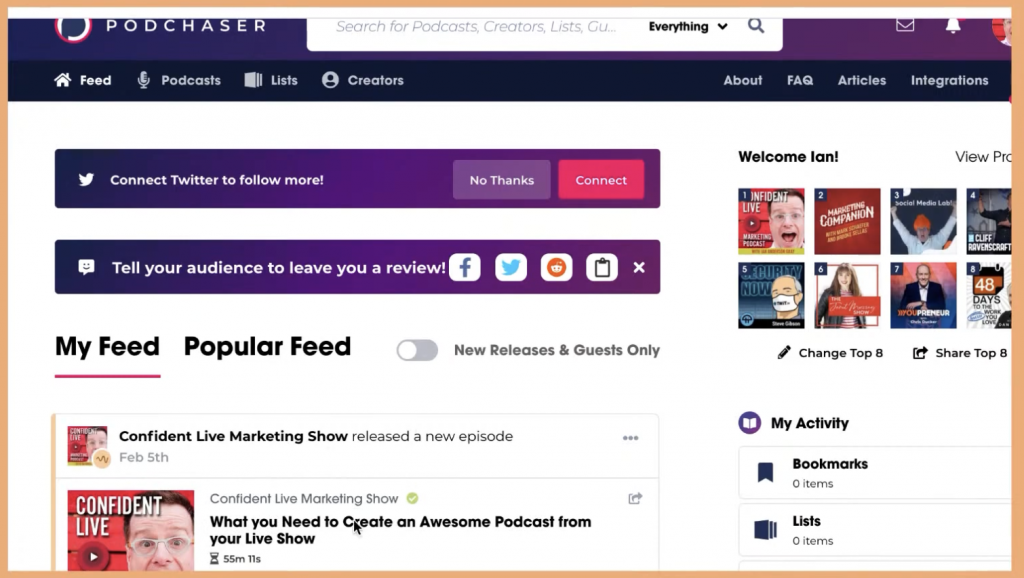Switch to the My Feed tab
Screen dimensions: 1024x578
(x=107, y=347)
